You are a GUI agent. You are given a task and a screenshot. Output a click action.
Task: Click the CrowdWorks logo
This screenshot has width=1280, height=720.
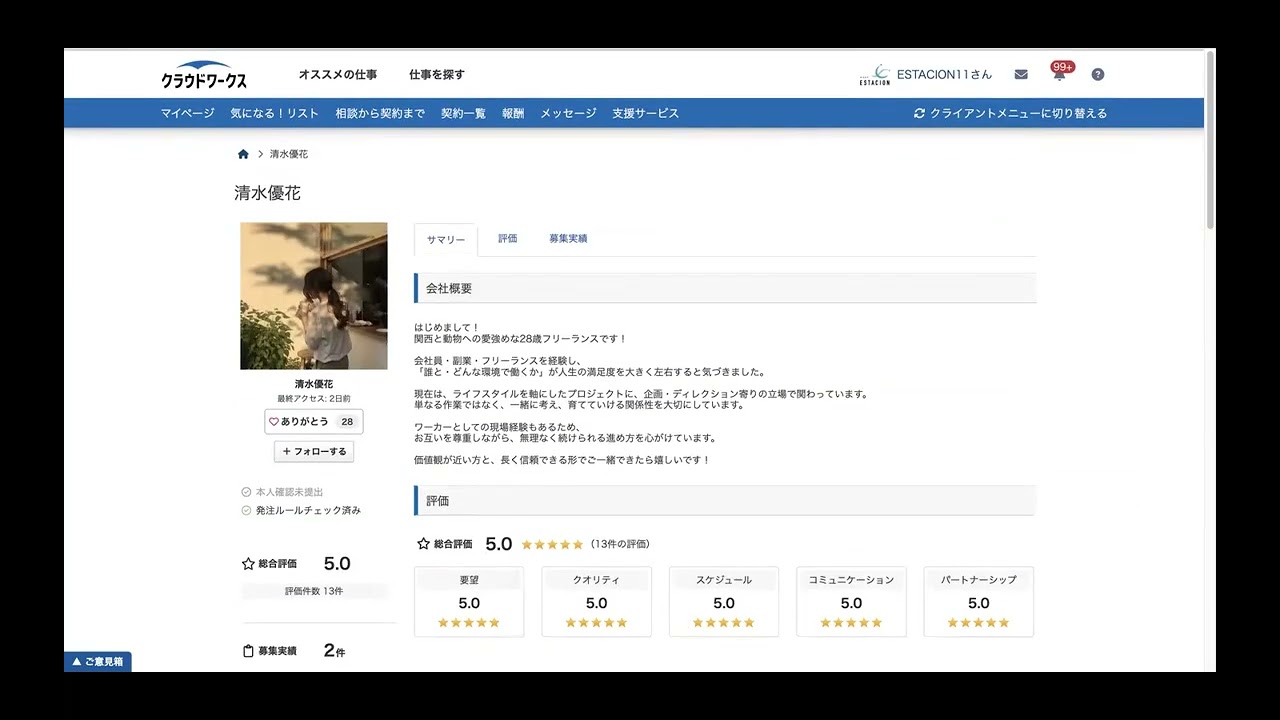coord(204,75)
